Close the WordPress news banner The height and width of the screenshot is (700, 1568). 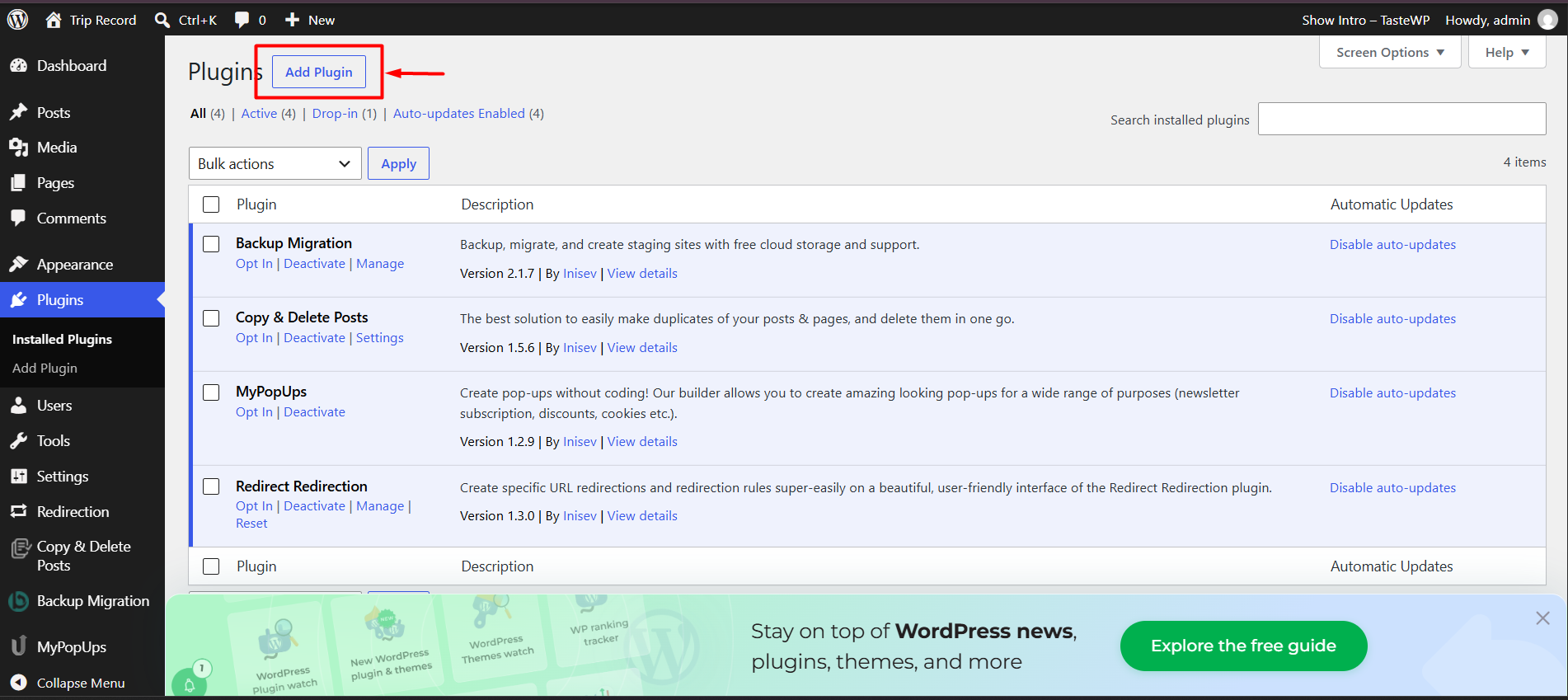(1542, 618)
